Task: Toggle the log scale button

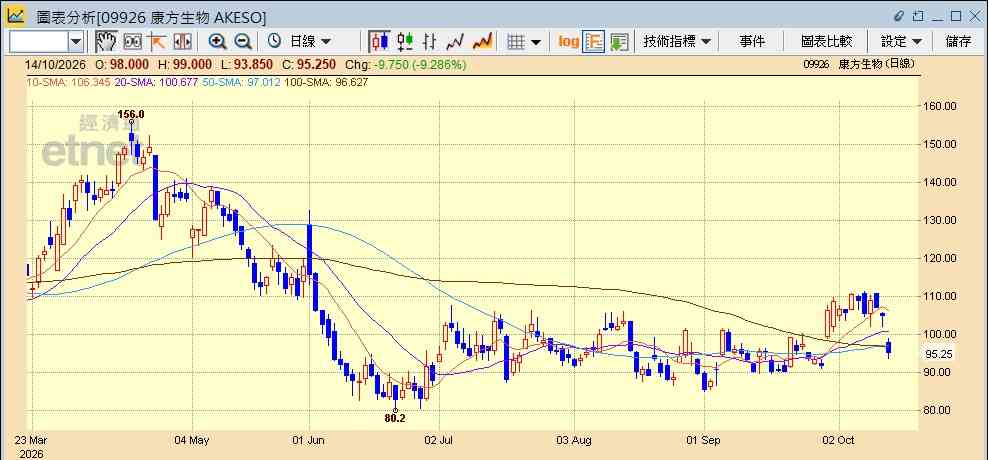Action: [x=568, y=42]
